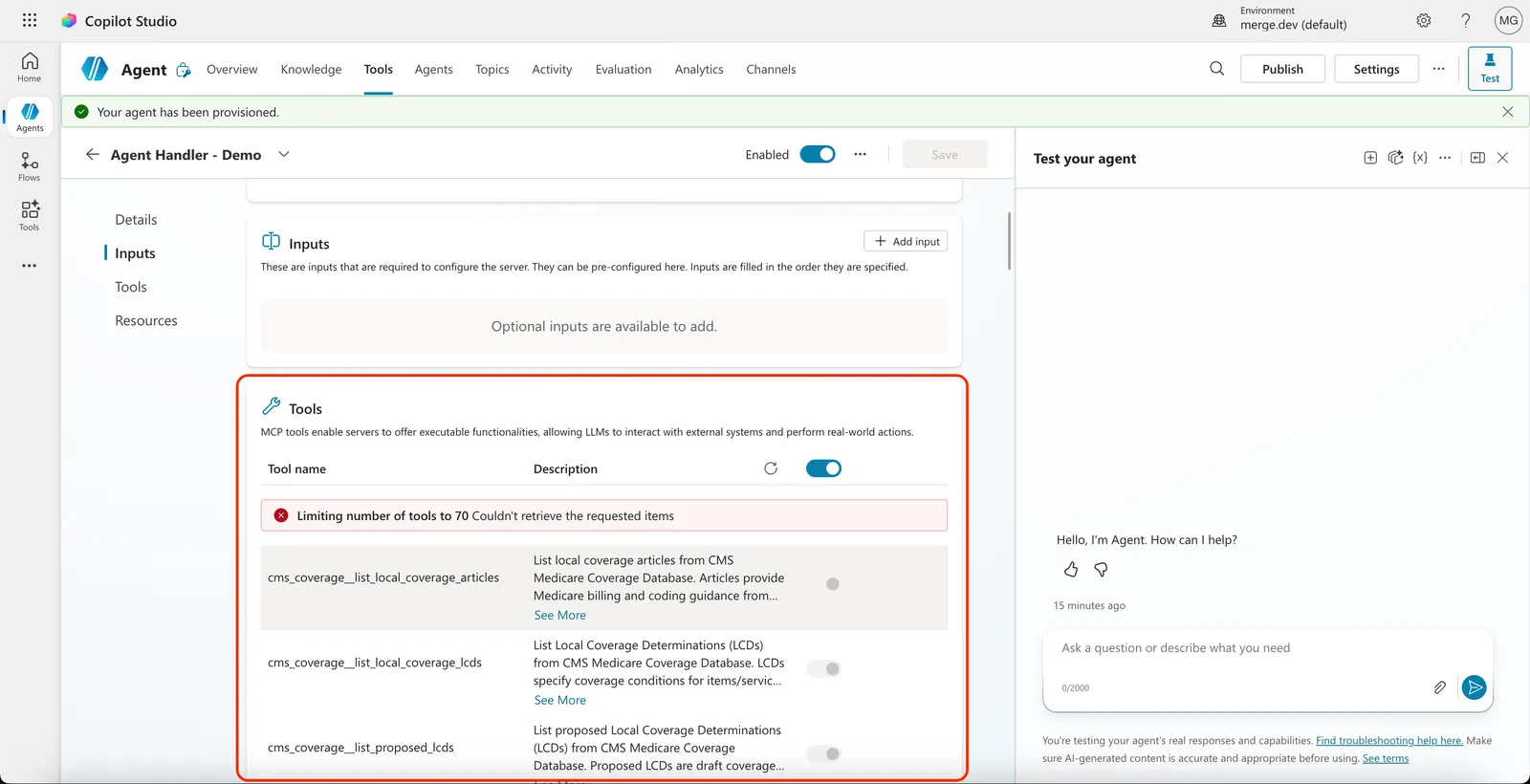The image size is (1530, 784).
Task: Open the Activity tab
Action: click(552, 69)
